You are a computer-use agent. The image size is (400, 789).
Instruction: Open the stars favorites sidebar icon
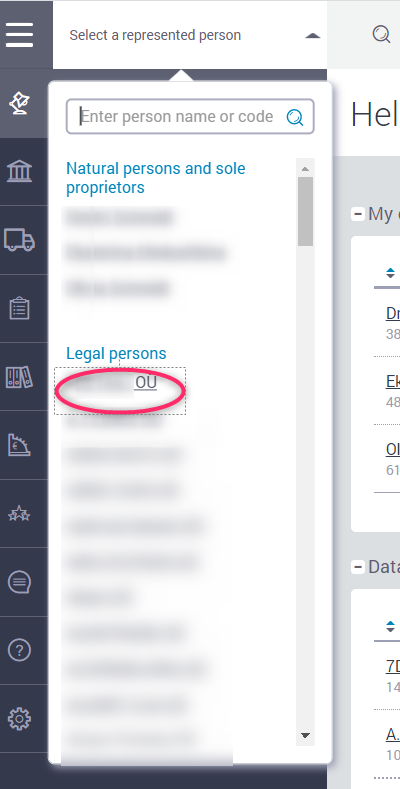tap(20, 514)
